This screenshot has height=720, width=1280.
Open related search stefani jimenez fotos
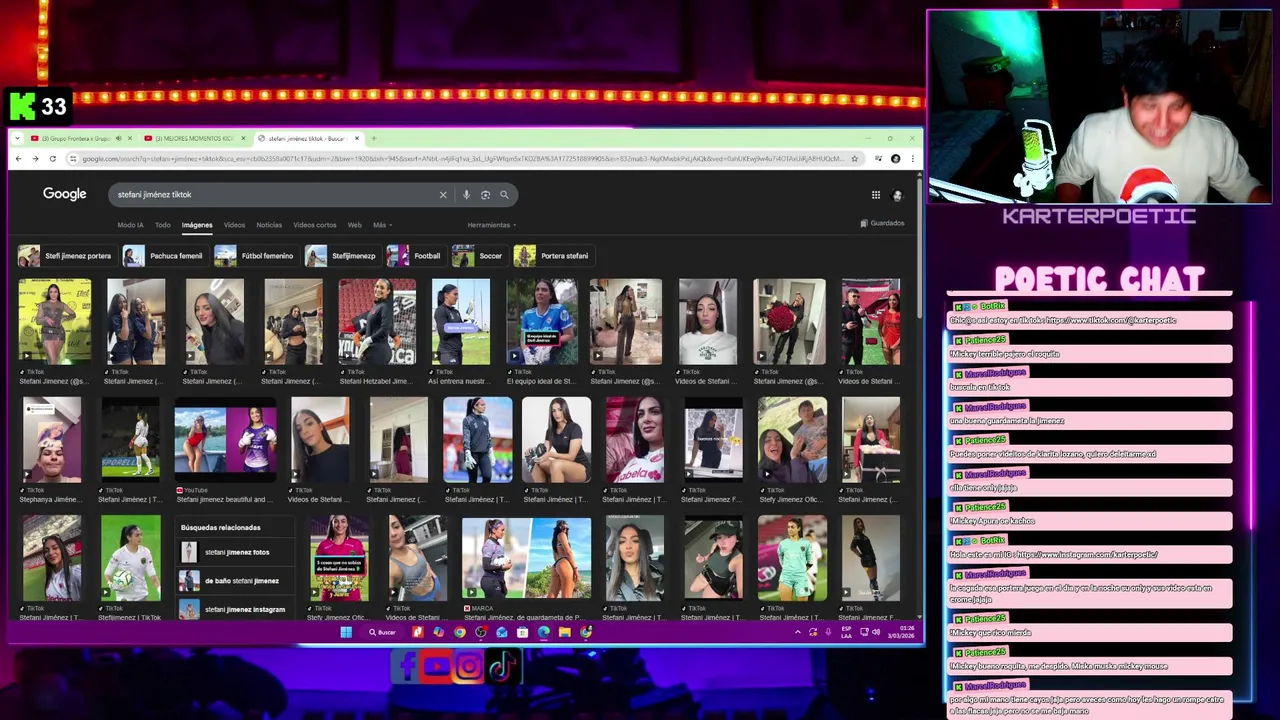point(235,552)
